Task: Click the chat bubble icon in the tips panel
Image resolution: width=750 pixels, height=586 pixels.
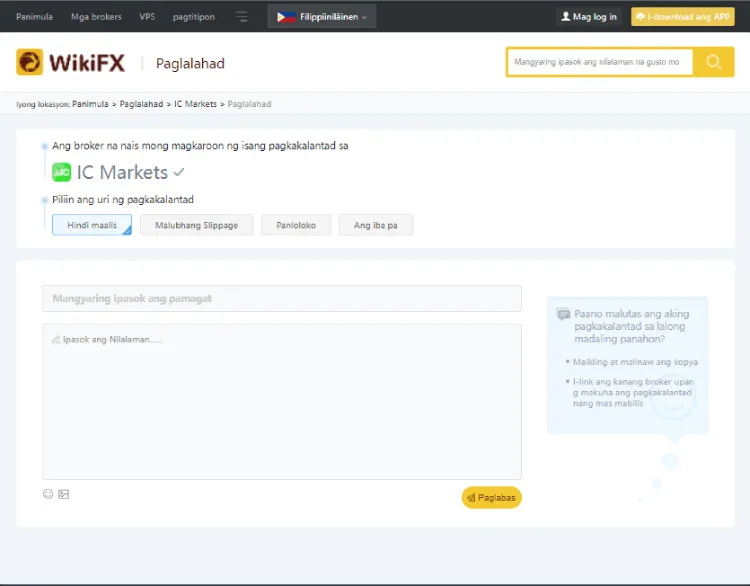Action: click(563, 314)
